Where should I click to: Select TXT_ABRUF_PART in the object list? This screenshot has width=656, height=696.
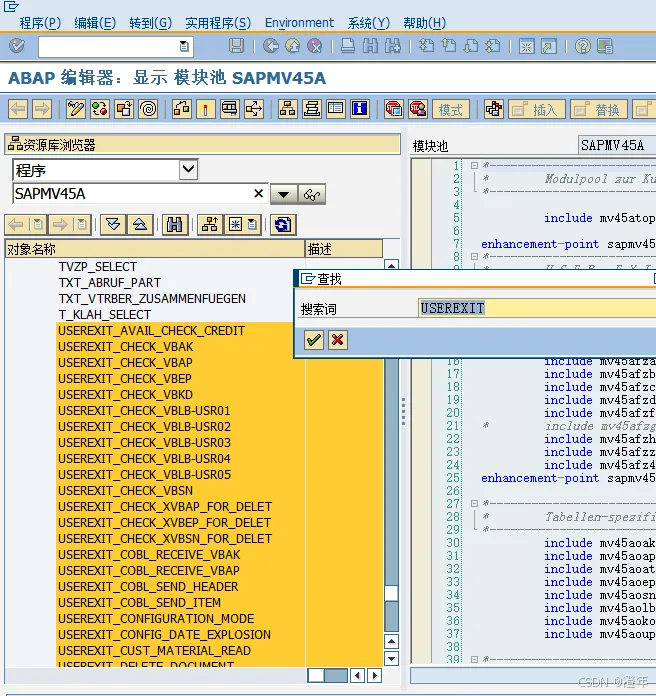tap(110, 283)
